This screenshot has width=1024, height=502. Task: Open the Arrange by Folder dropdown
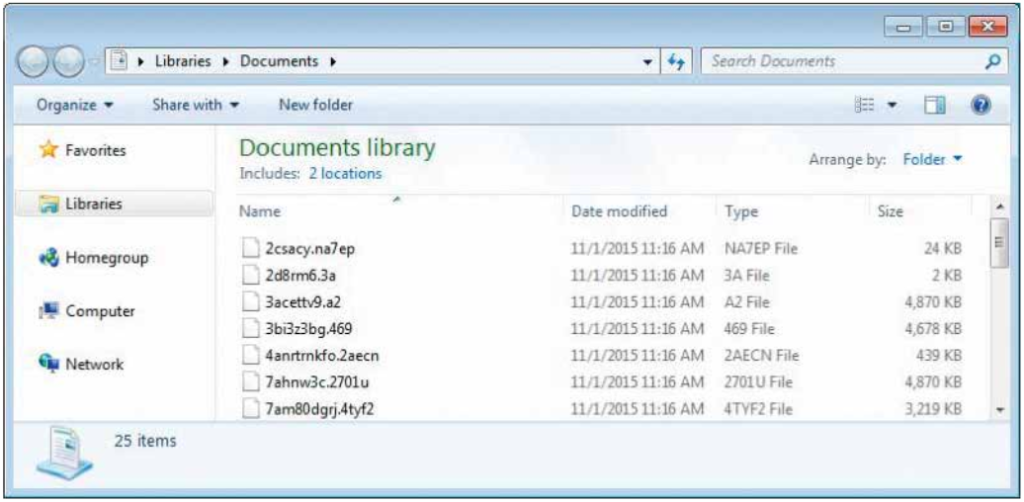[x=933, y=159]
